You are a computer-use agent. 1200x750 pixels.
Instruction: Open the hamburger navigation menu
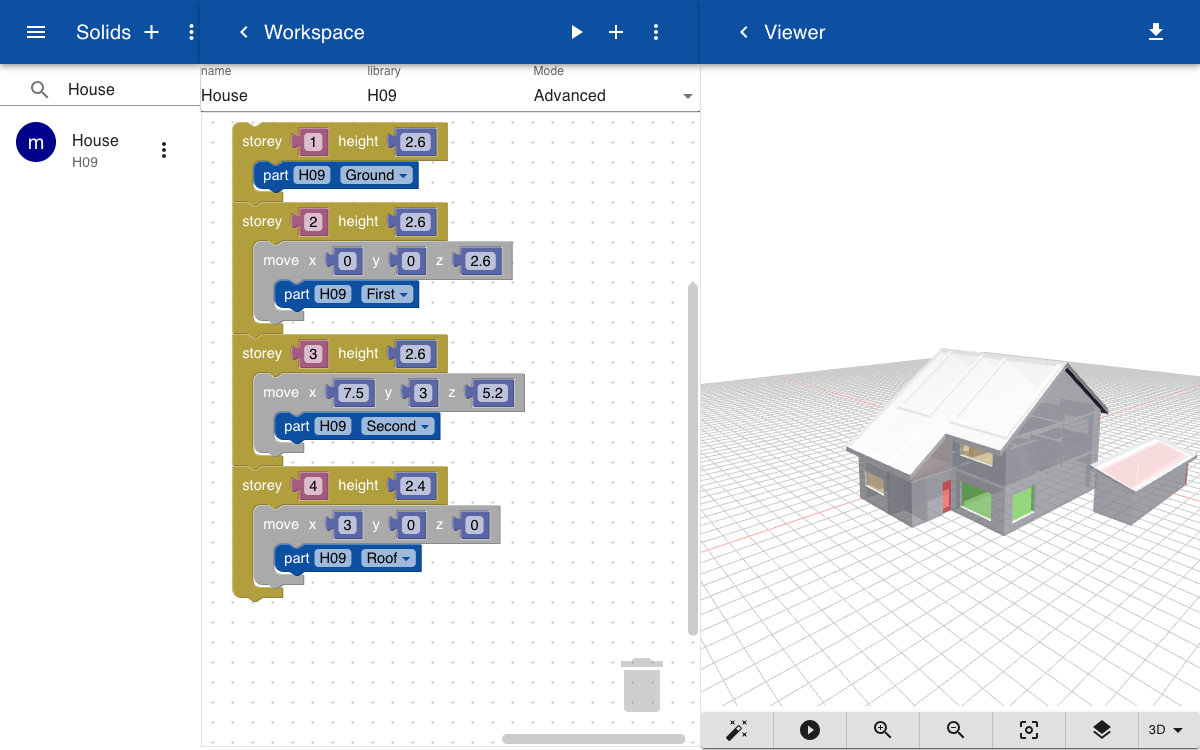click(x=36, y=32)
